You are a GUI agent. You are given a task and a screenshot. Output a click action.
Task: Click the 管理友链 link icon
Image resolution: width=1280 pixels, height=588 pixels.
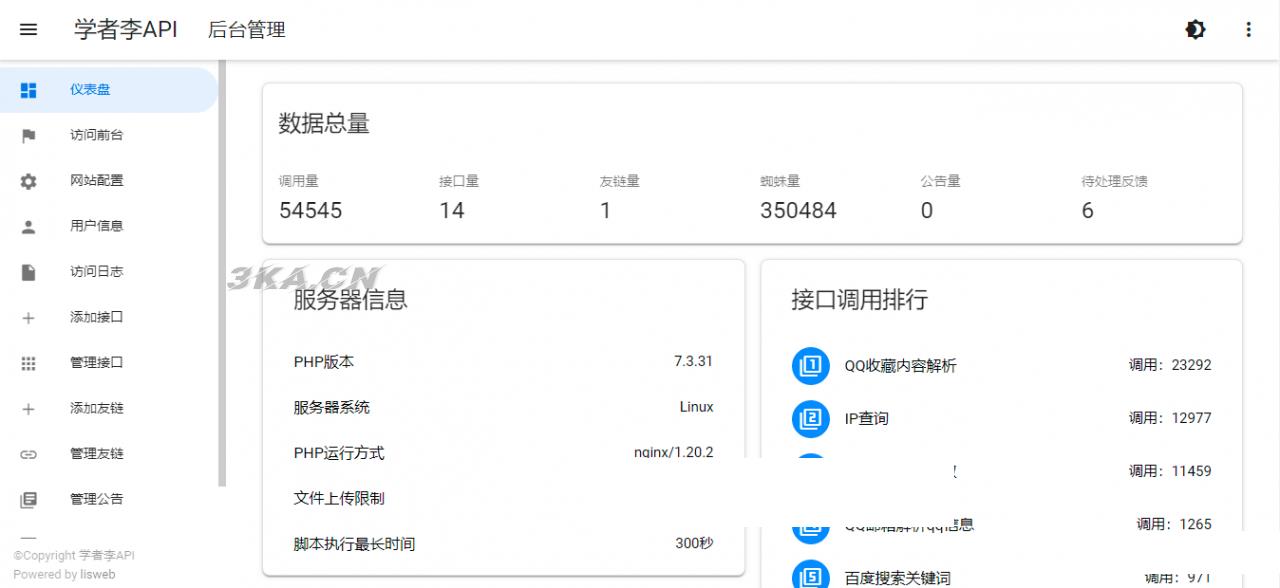[x=28, y=453]
